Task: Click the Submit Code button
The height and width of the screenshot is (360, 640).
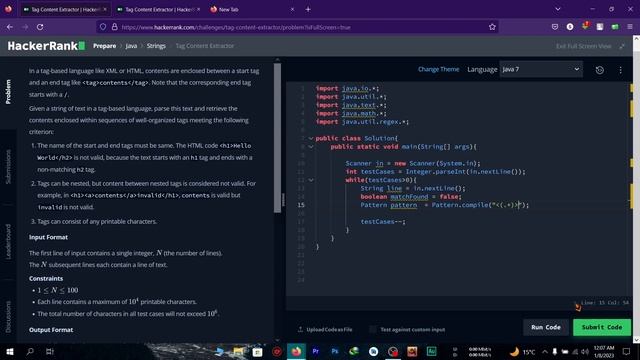Action: point(602,327)
